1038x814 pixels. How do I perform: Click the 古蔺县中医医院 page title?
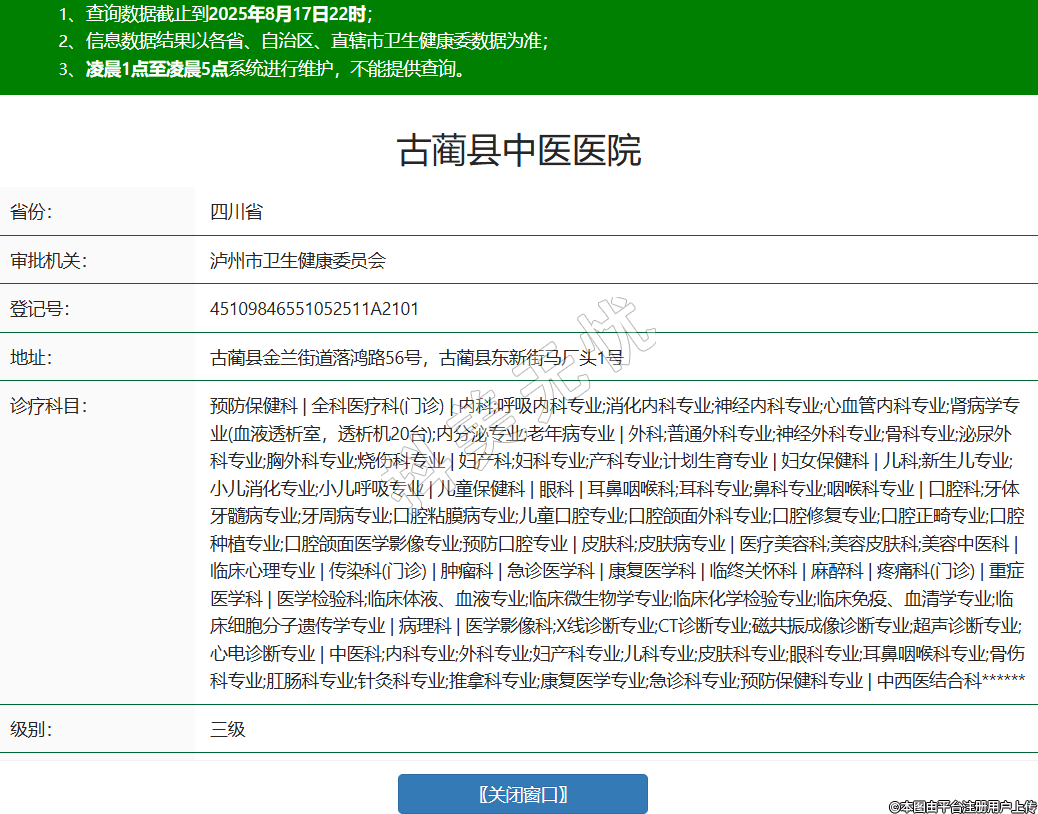tap(519, 150)
